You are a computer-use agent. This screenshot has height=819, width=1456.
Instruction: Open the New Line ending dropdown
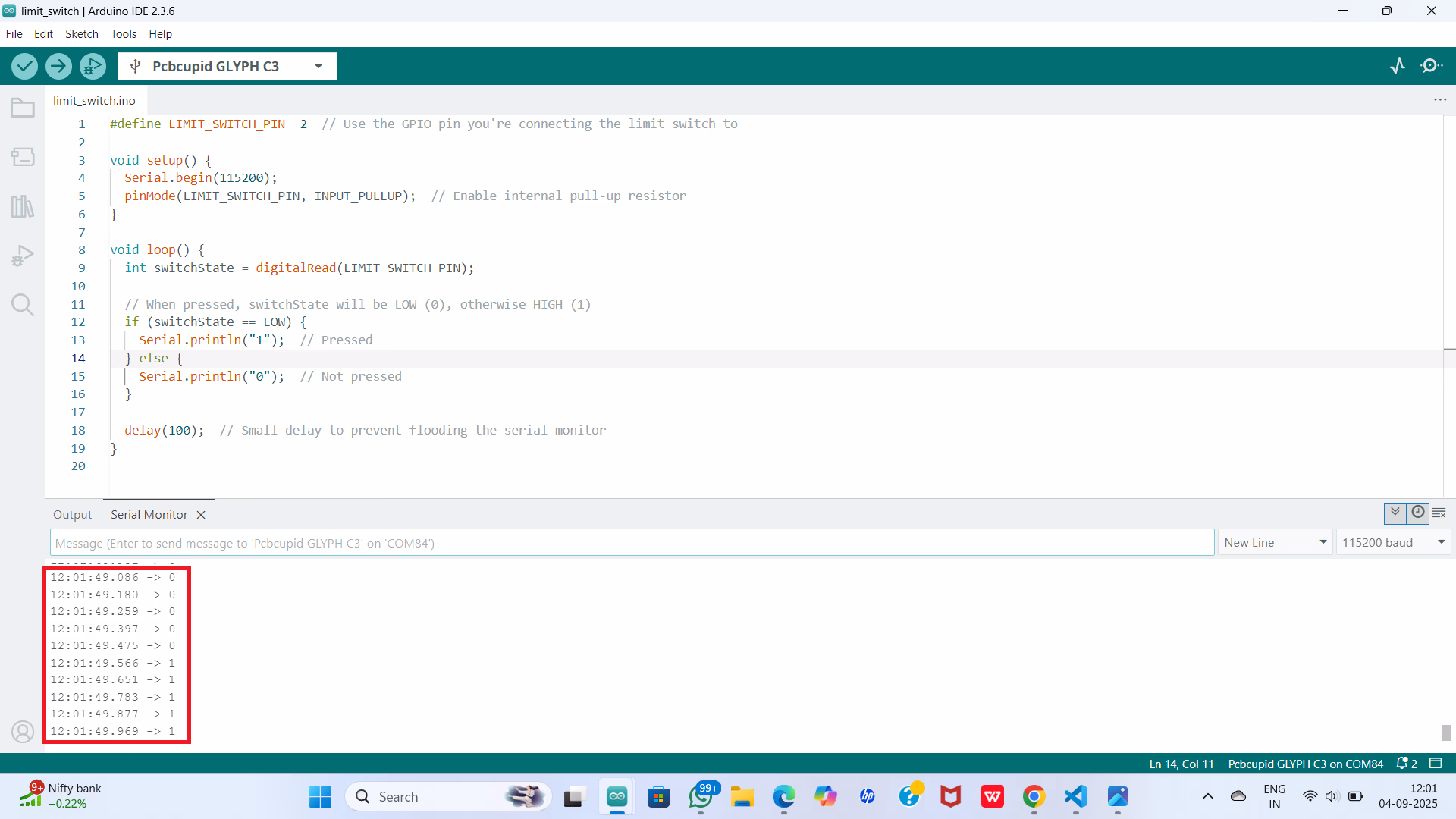click(1275, 543)
